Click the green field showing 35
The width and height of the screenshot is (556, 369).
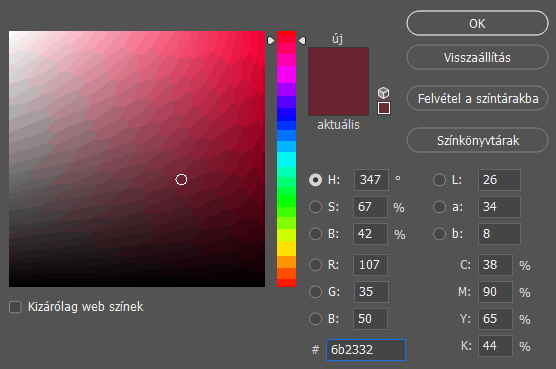point(371,292)
